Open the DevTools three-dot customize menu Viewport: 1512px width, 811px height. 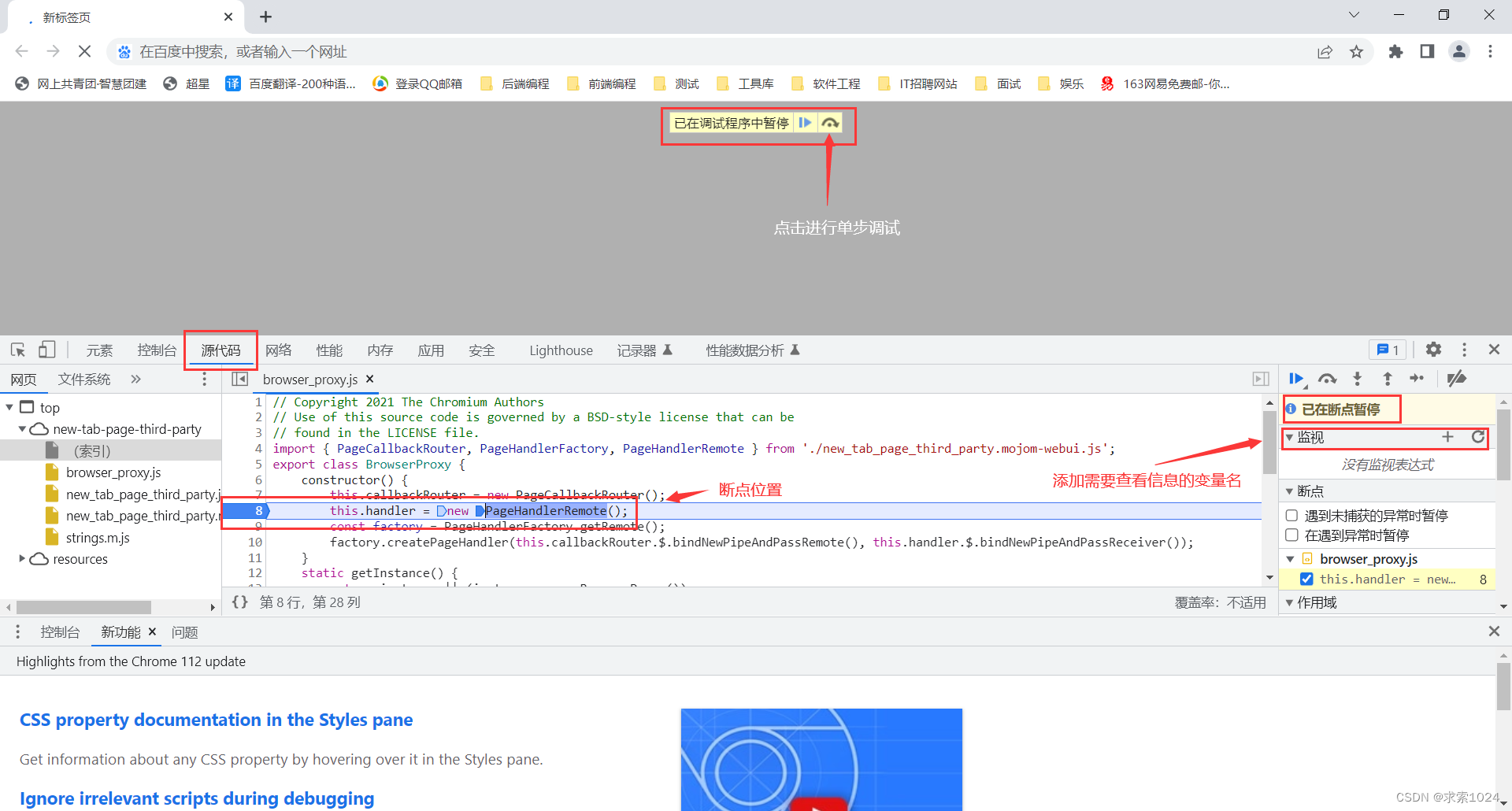[1464, 350]
